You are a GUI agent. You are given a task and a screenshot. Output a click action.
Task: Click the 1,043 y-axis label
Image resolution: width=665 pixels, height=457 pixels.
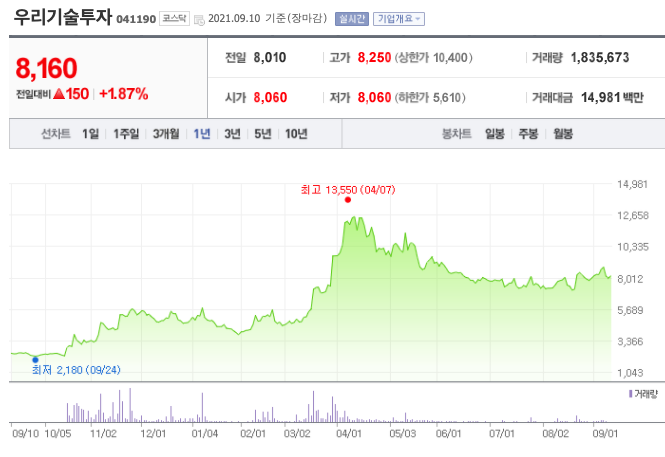click(x=630, y=373)
